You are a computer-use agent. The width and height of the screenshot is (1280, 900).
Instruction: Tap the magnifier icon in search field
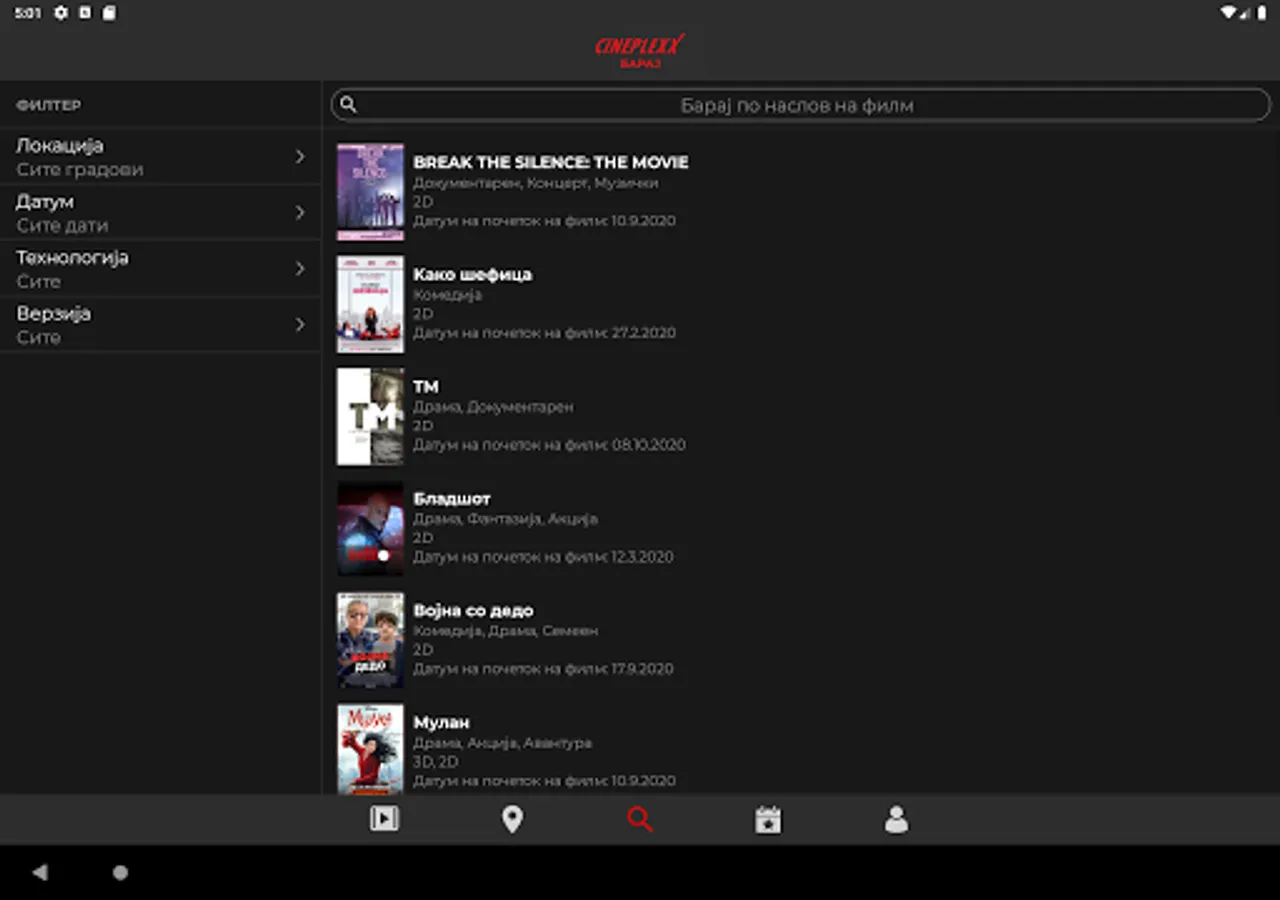[348, 104]
